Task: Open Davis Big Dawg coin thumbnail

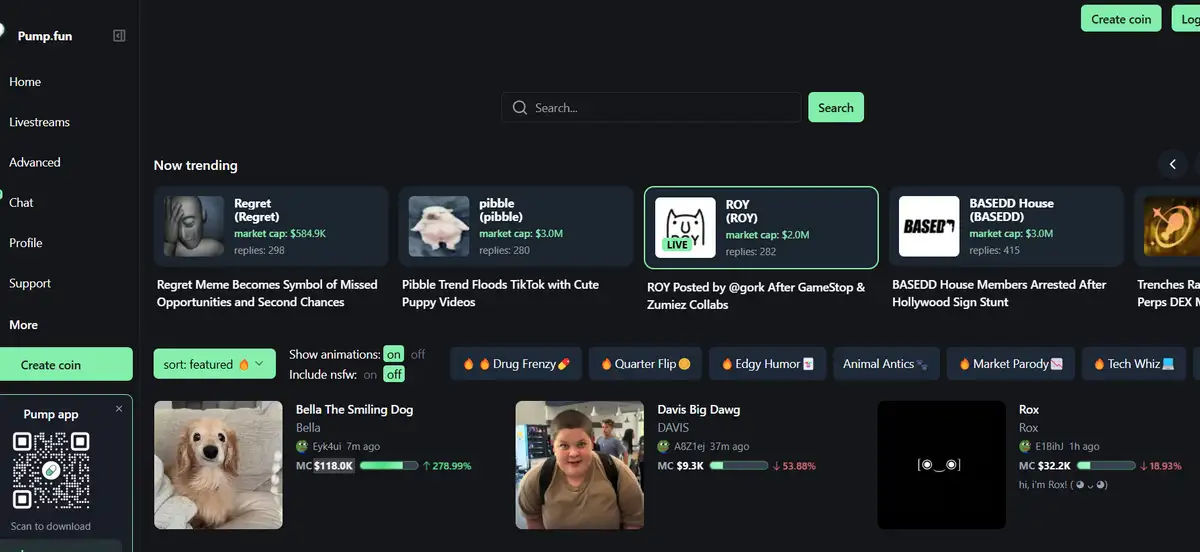Action: 579,465
